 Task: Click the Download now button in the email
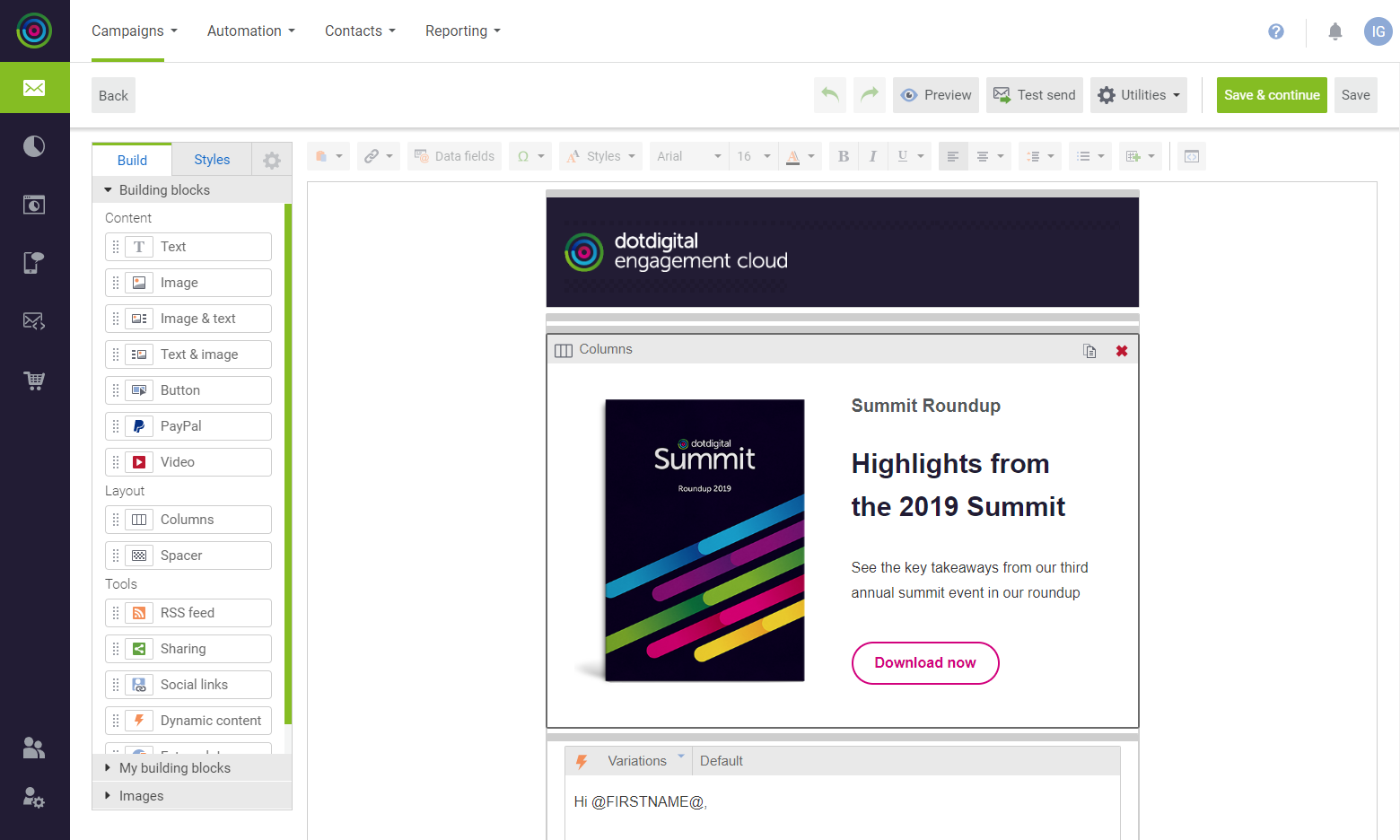tap(925, 662)
